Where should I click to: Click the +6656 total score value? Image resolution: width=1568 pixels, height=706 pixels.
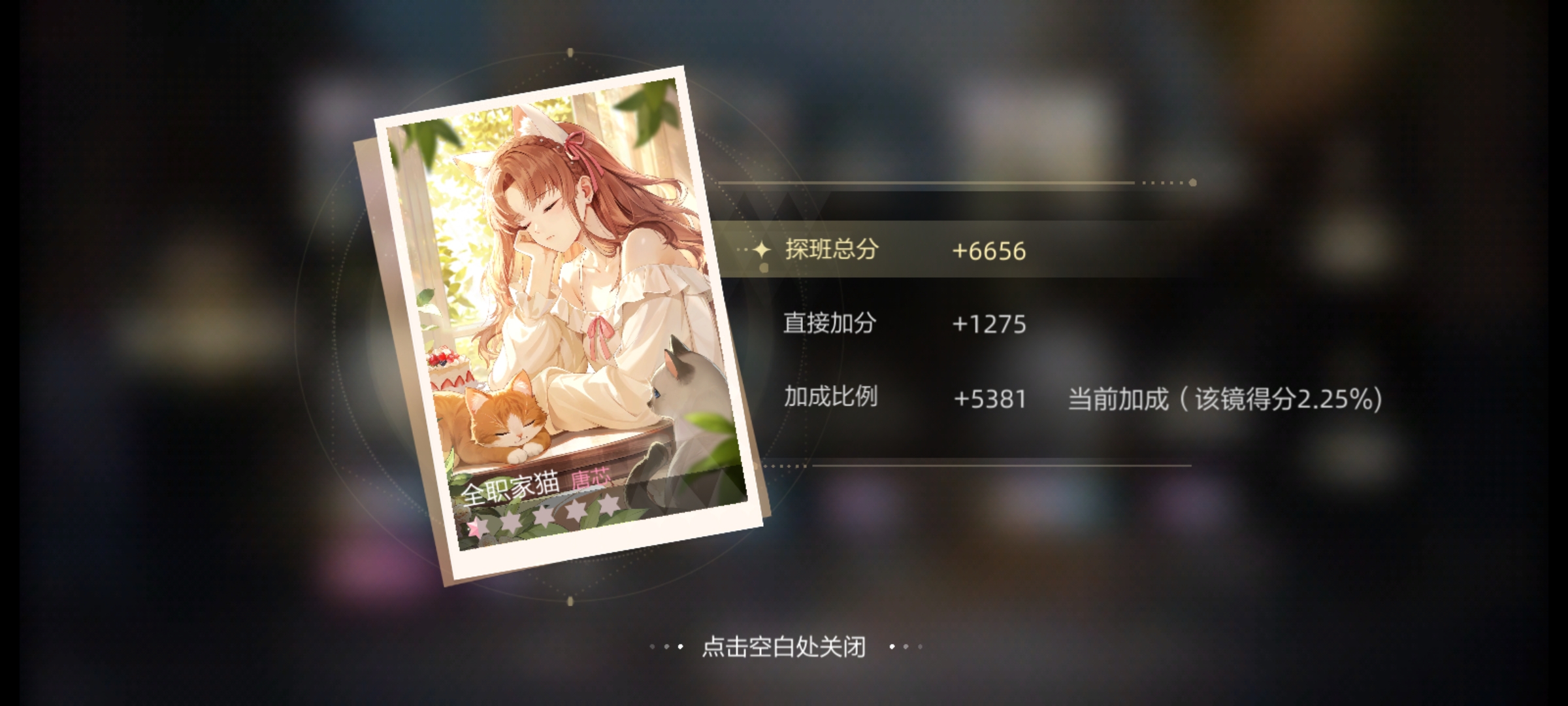[x=989, y=251]
